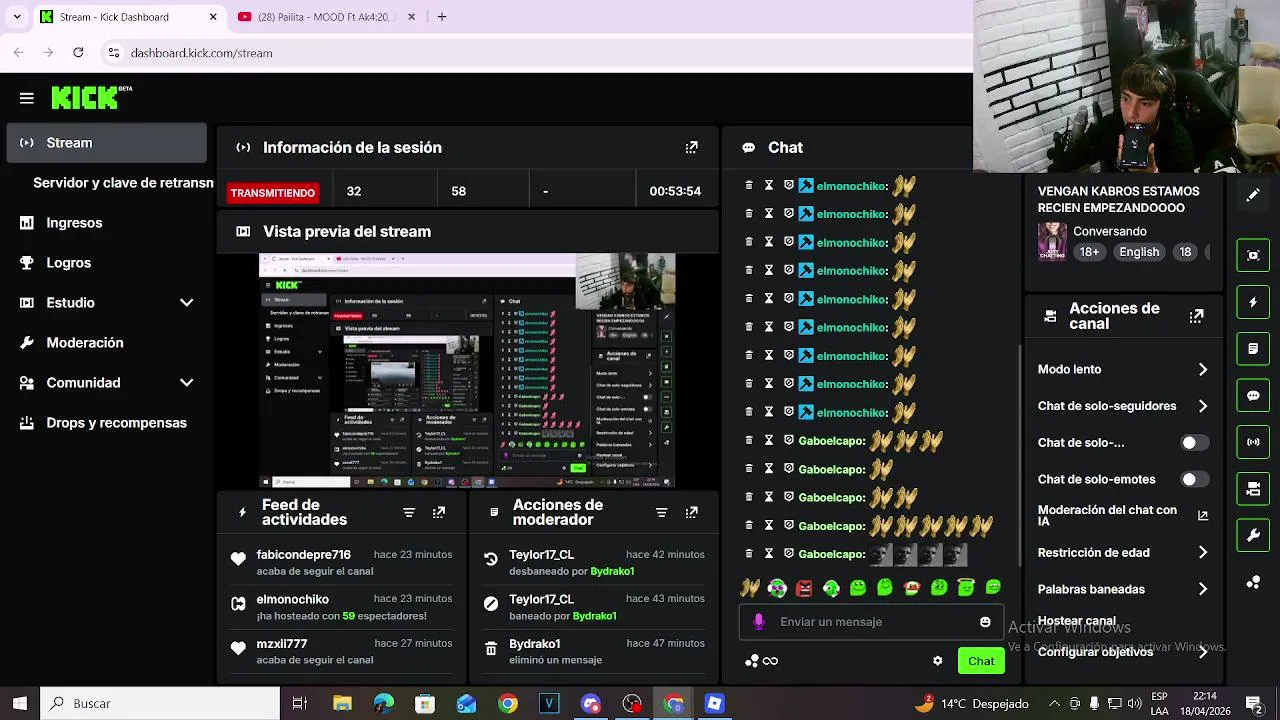Toggle the chat bubble widget icon

point(1253,395)
